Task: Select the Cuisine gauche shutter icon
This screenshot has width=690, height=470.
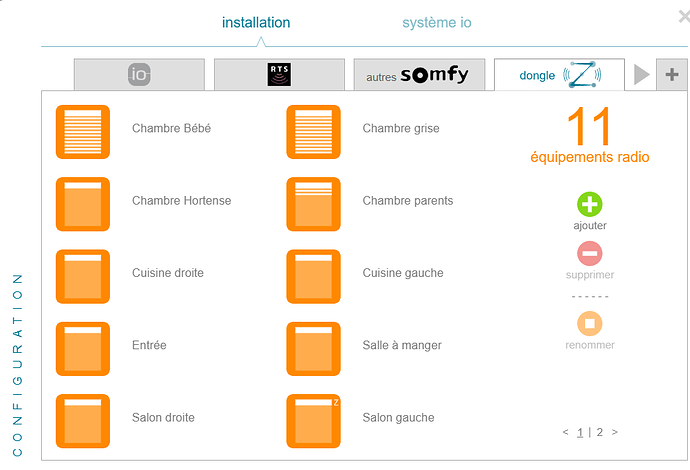Action: (x=313, y=275)
